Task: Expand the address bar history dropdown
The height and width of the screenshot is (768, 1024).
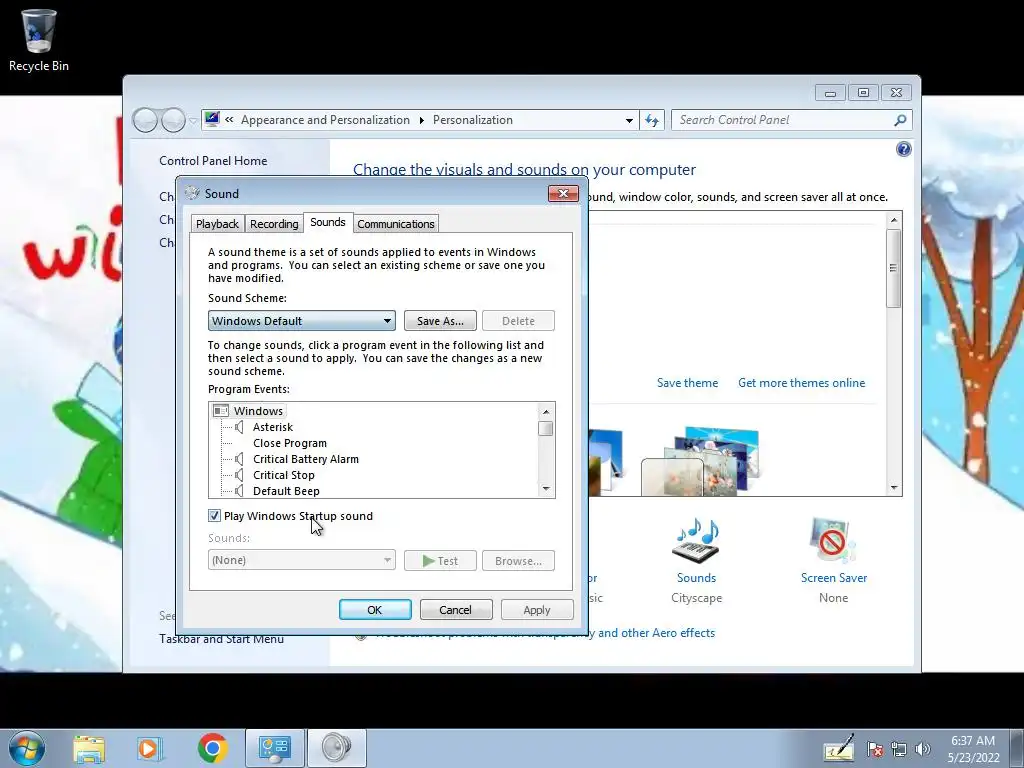Action: pyautogui.click(x=629, y=120)
